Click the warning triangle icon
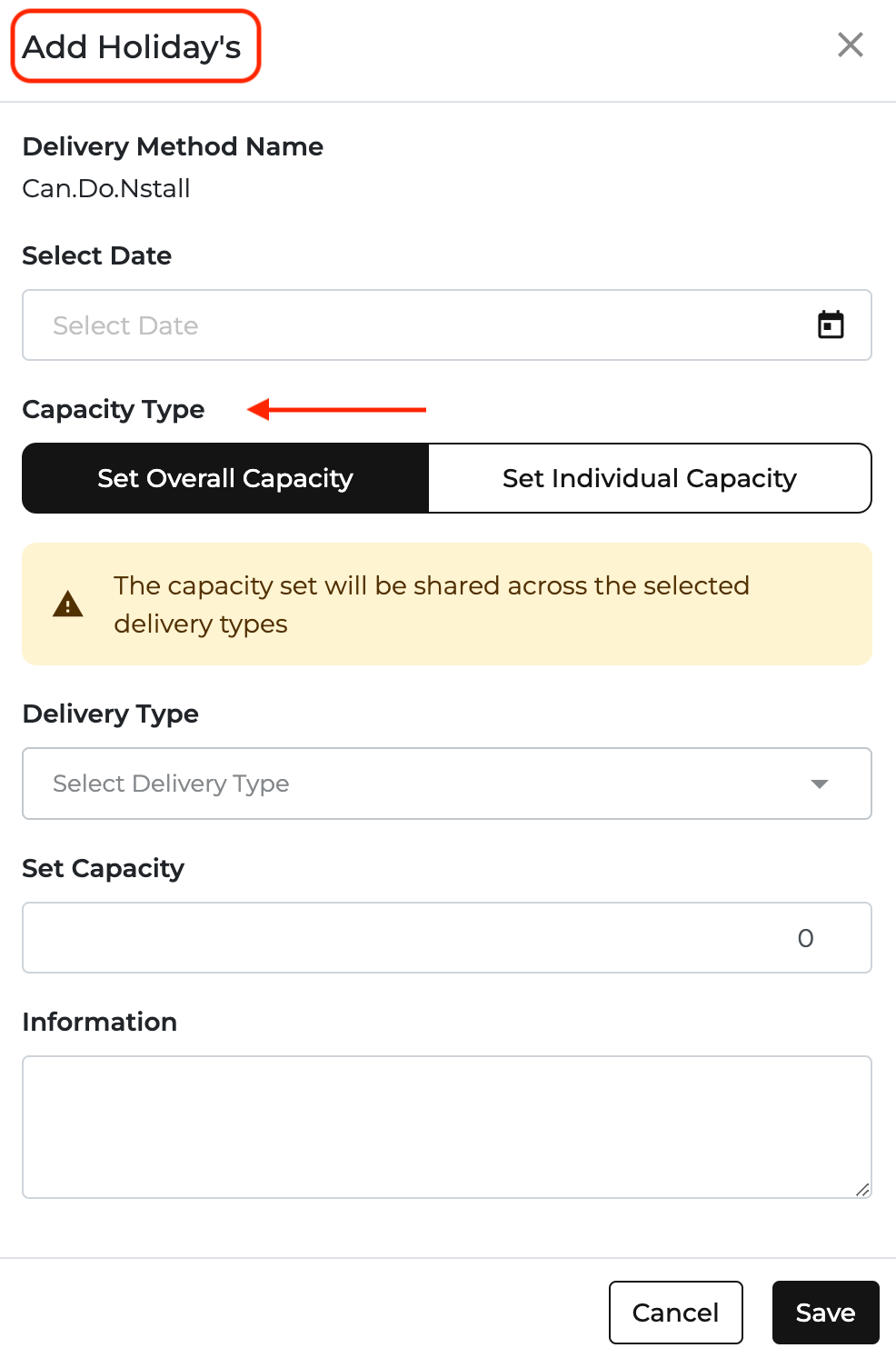The width and height of the screenshot is (896, 1358). (x=68, y=604)
